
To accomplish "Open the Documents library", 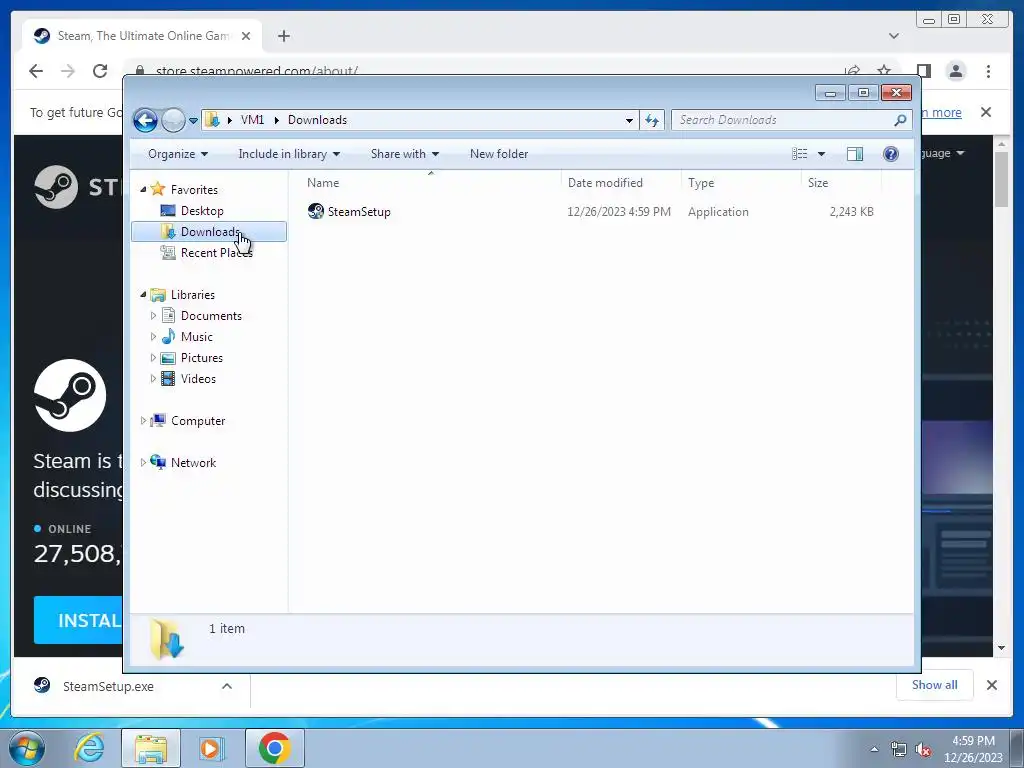I will click(211, 316).
